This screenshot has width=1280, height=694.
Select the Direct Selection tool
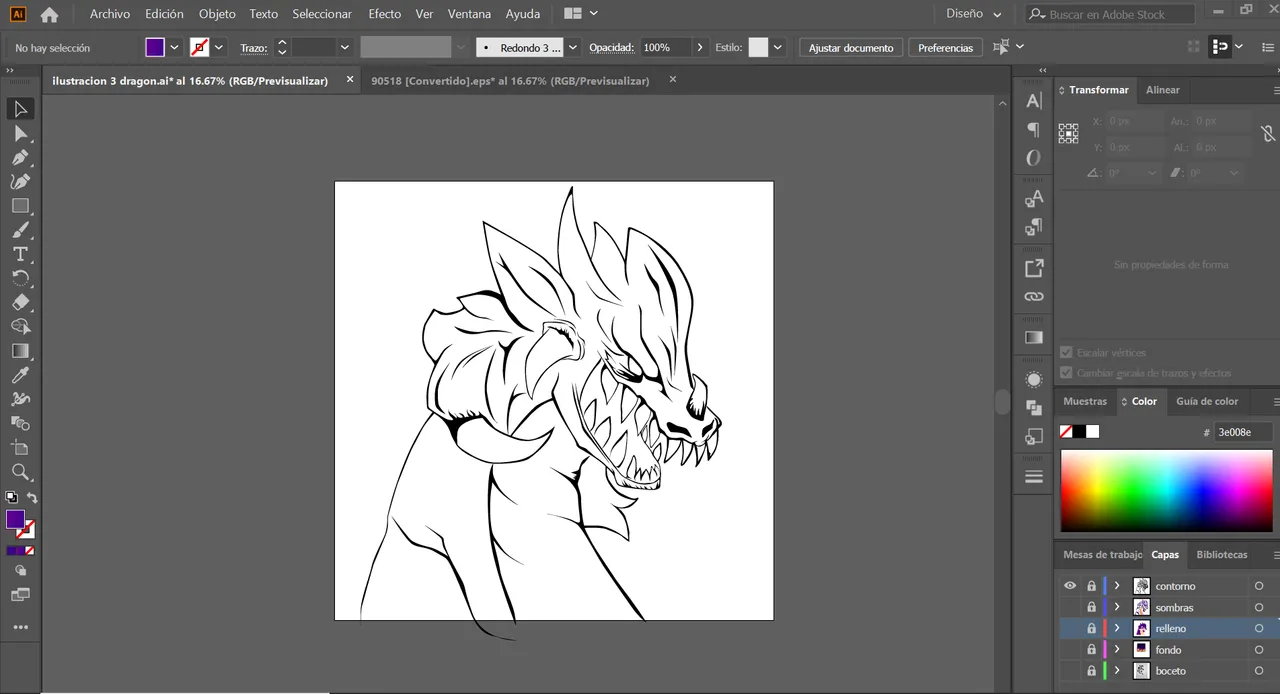20,133
